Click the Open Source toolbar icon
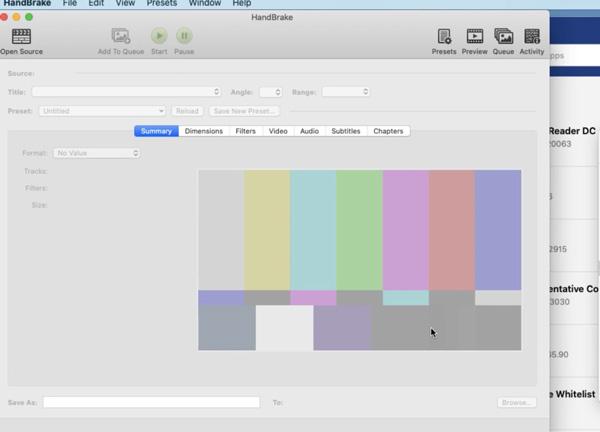Screen dimensions: 600x432 point(21,36)
